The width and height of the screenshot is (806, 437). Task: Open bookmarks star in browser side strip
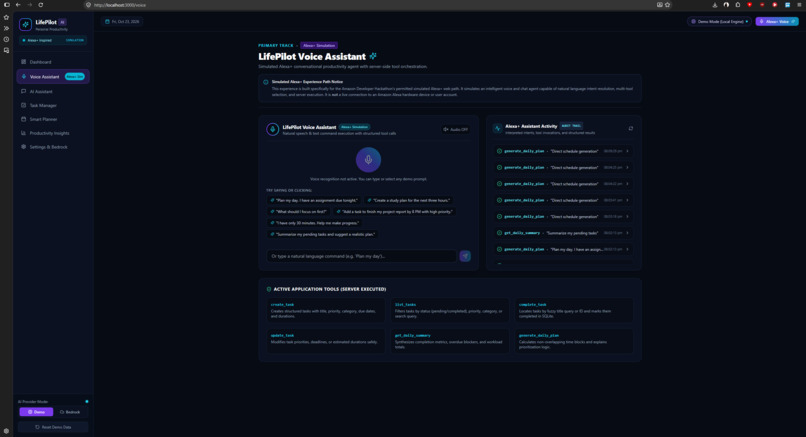(x=6, y=17)
